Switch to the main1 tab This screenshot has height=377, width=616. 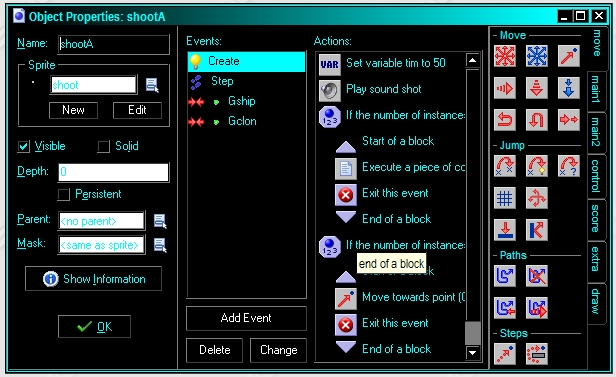596,89
